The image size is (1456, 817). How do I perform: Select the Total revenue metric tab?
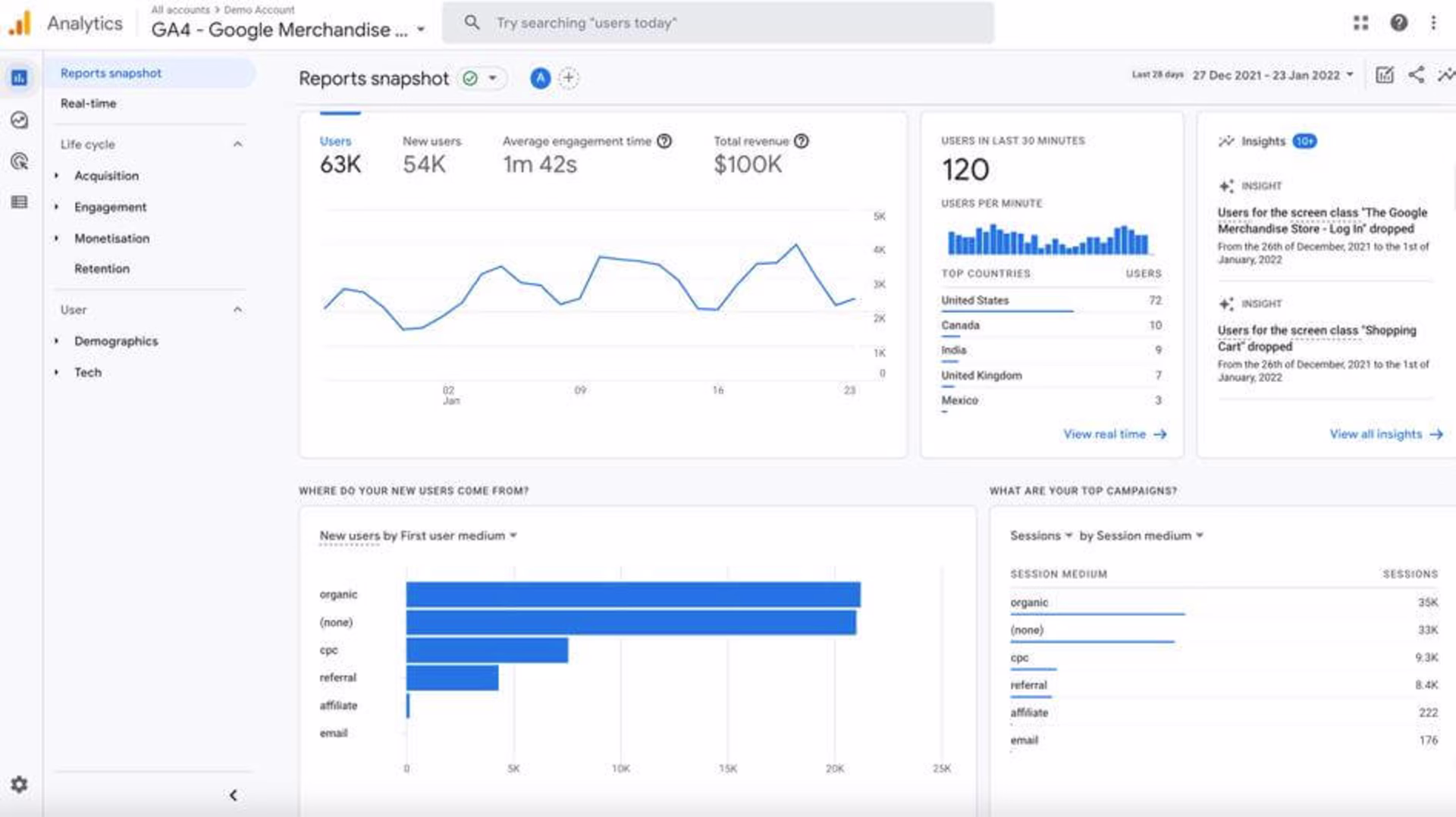[x=761, y=155]
